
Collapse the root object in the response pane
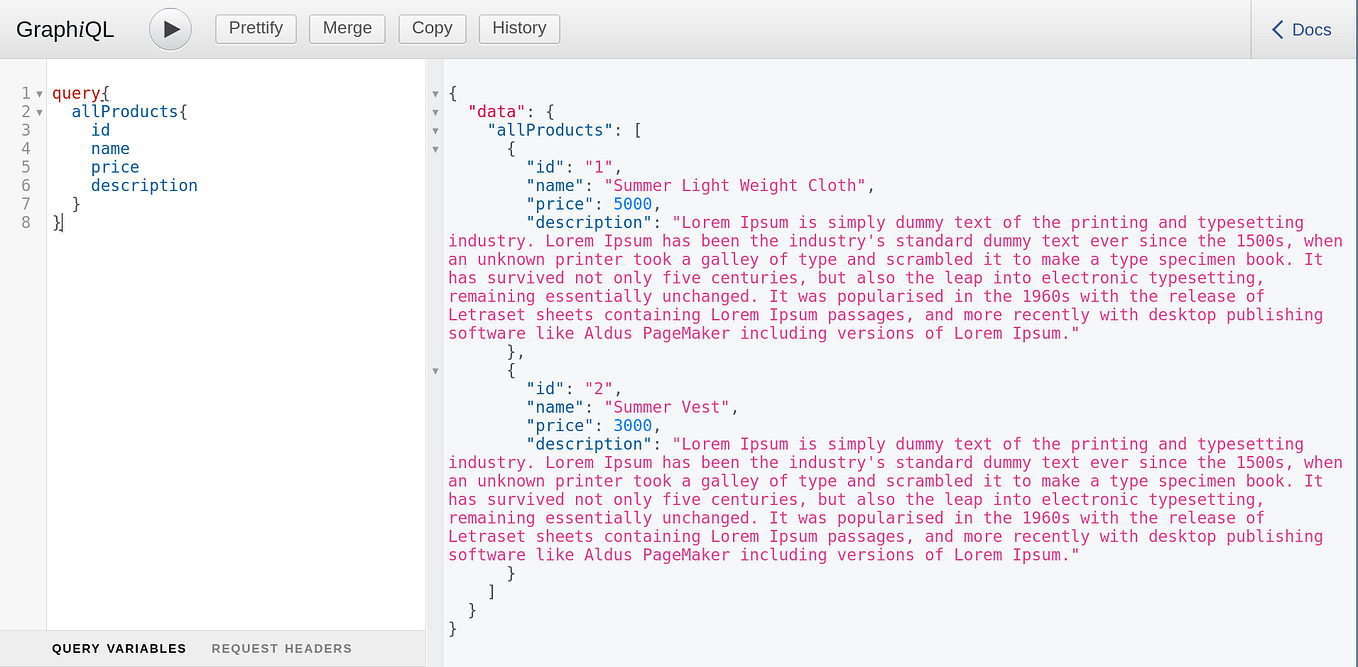click(x=435, y=93)
